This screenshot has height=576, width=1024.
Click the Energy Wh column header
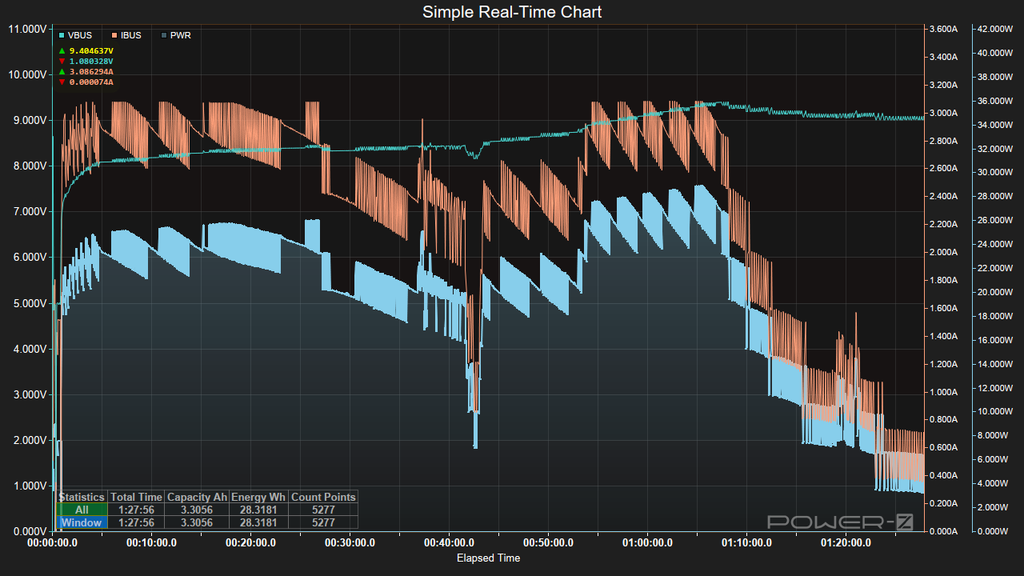tap(258, 497)
